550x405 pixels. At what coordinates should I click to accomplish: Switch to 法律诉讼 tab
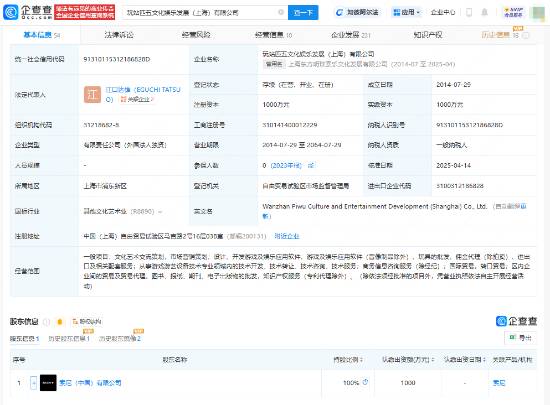pos(119,35)
